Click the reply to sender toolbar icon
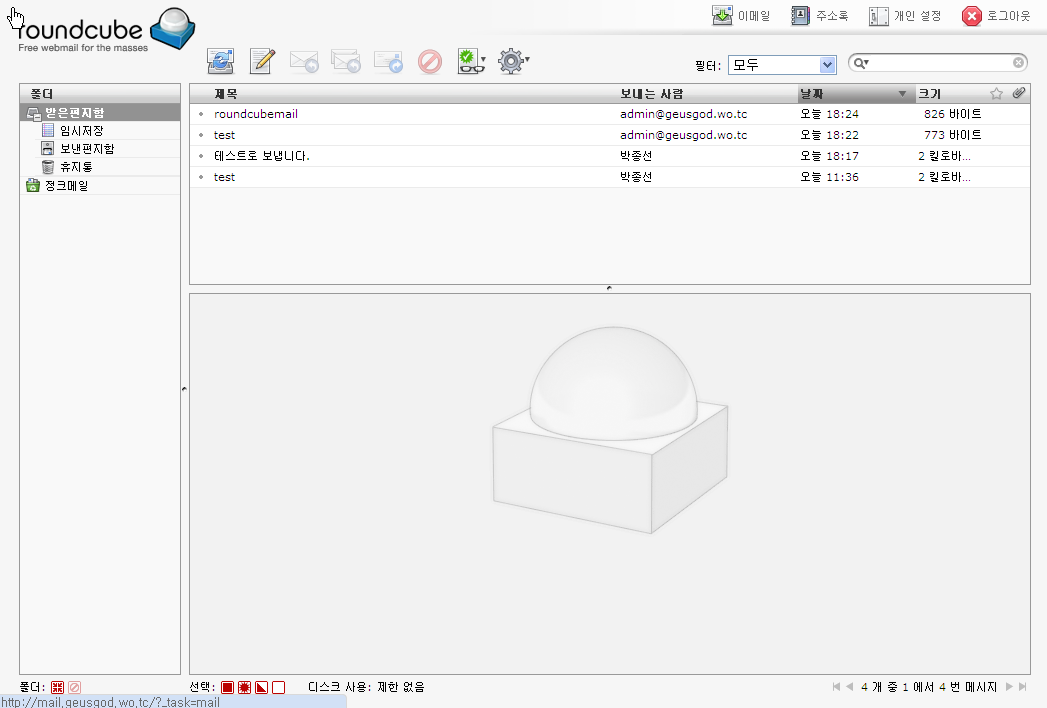Screen dimensions: 1047x708 [304, 61]
